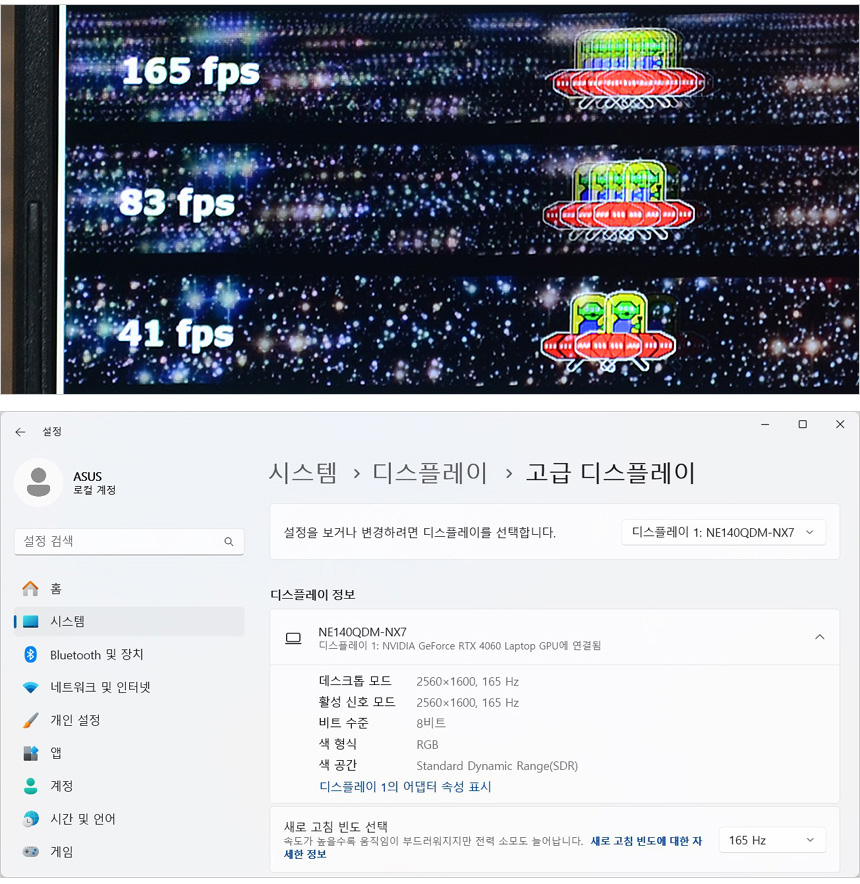Select the Bluetooth 및 장치 icon
The image size is (860, 884).
(x=30, y=655)
